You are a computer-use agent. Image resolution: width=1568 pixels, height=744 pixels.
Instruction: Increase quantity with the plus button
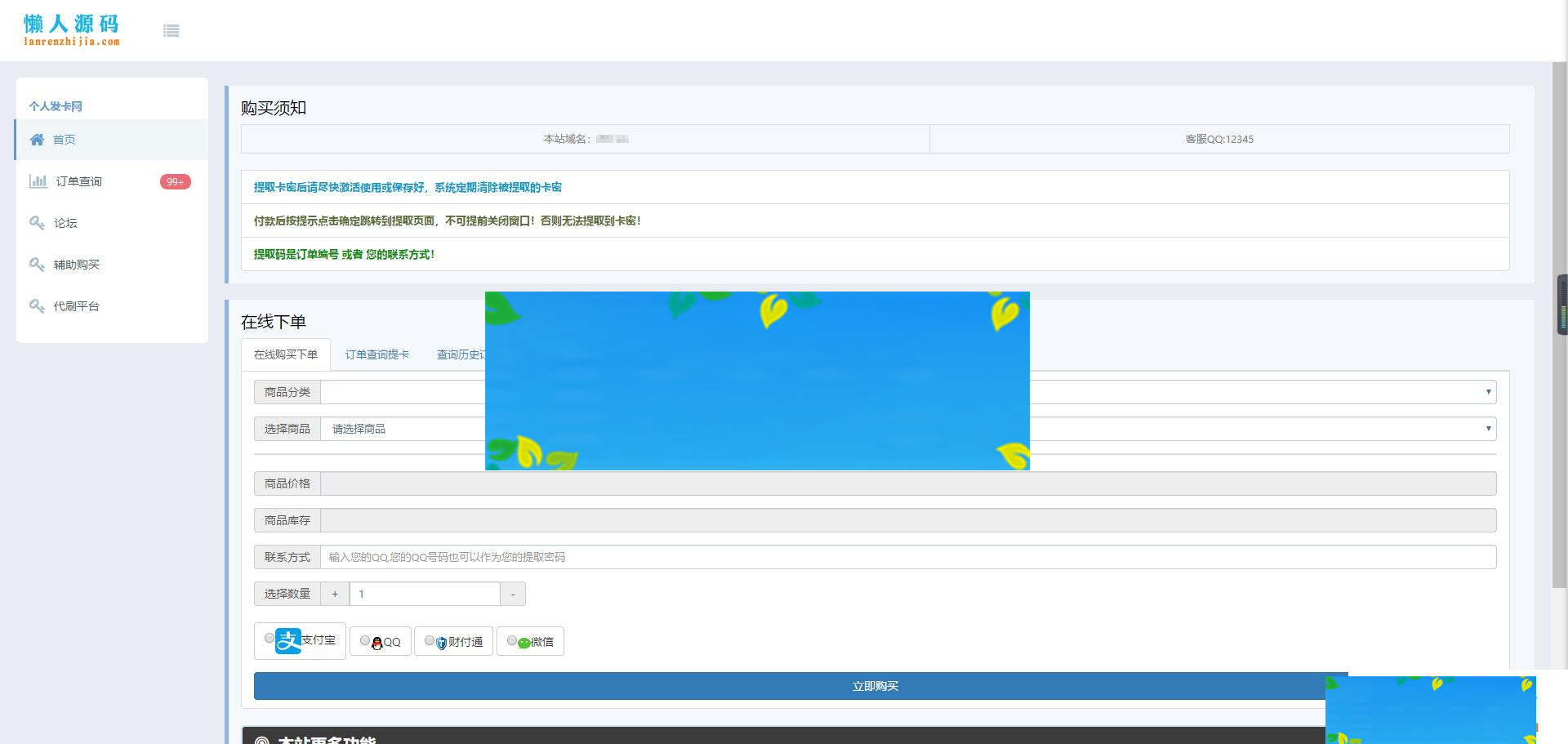point(335,594)
